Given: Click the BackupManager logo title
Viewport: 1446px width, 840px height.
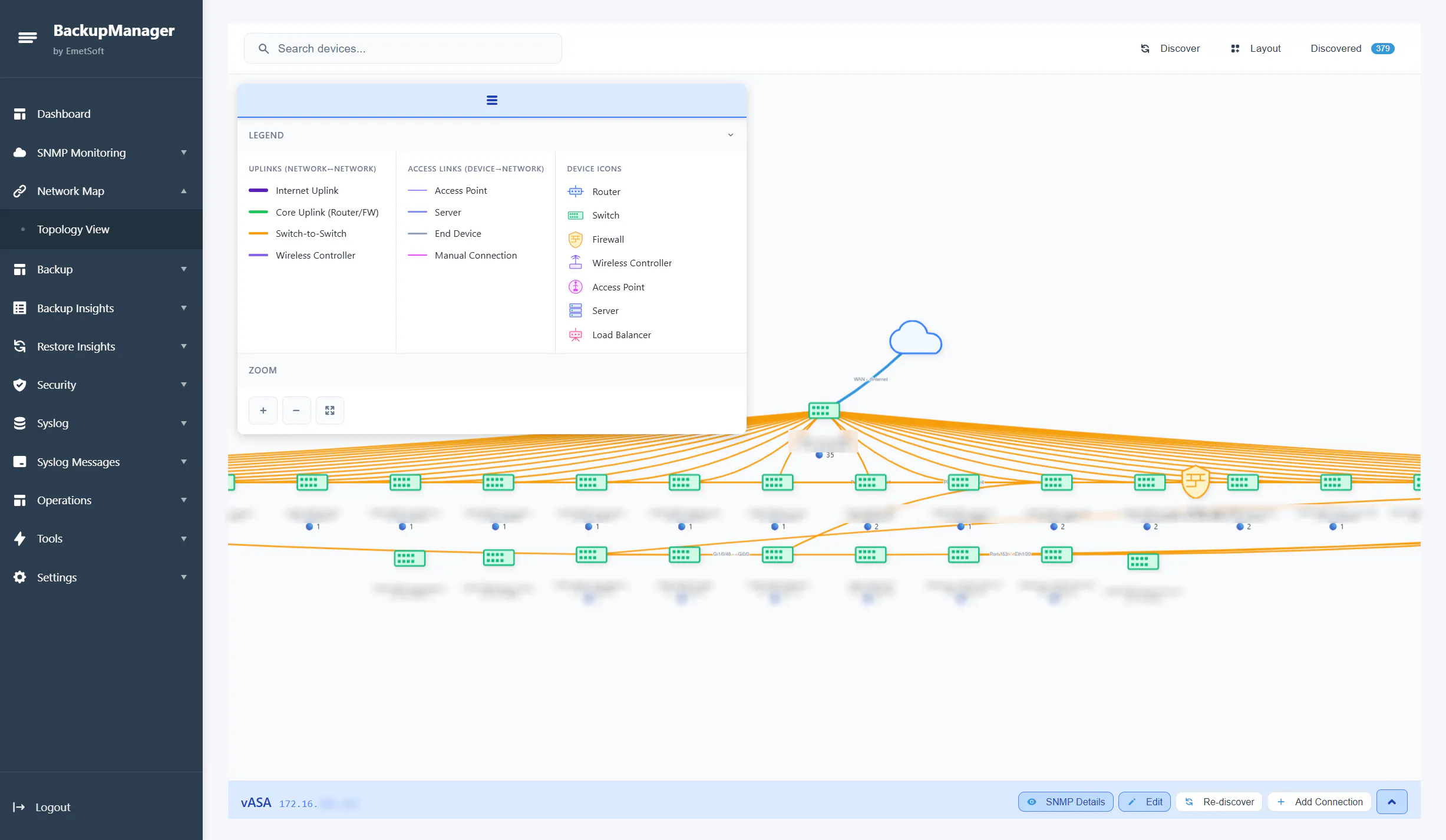Looking at the screenshot, I should [114, 30].
